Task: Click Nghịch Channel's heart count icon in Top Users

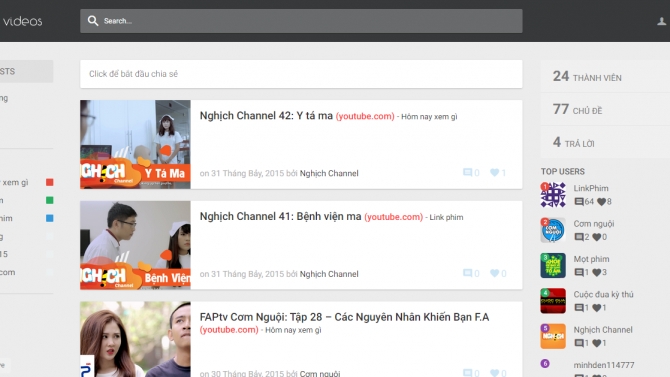Action: pyautogui.click(x=597, y=343)
